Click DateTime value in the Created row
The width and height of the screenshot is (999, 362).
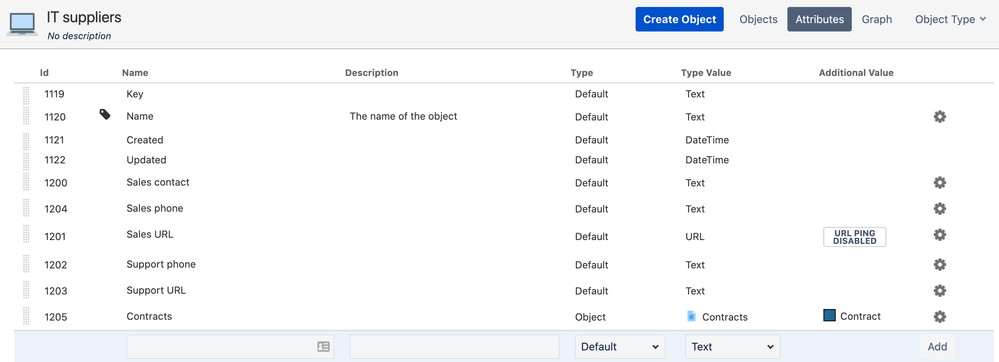[x=707, y=140]
